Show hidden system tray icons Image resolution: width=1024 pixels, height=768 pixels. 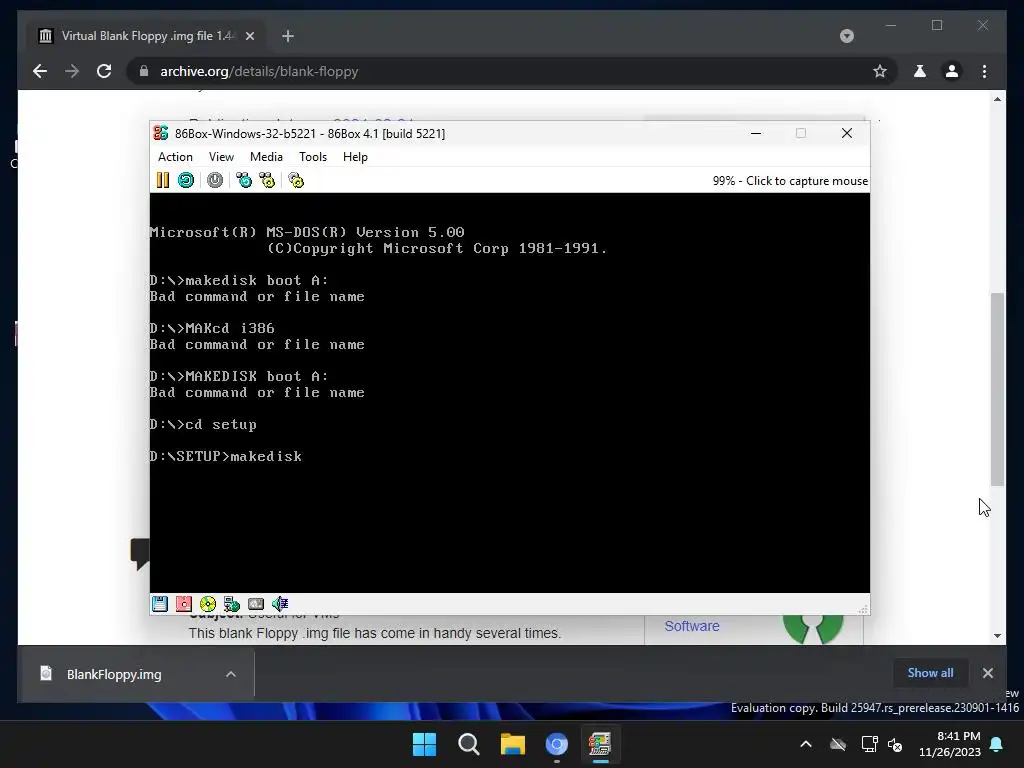point(806,744)
